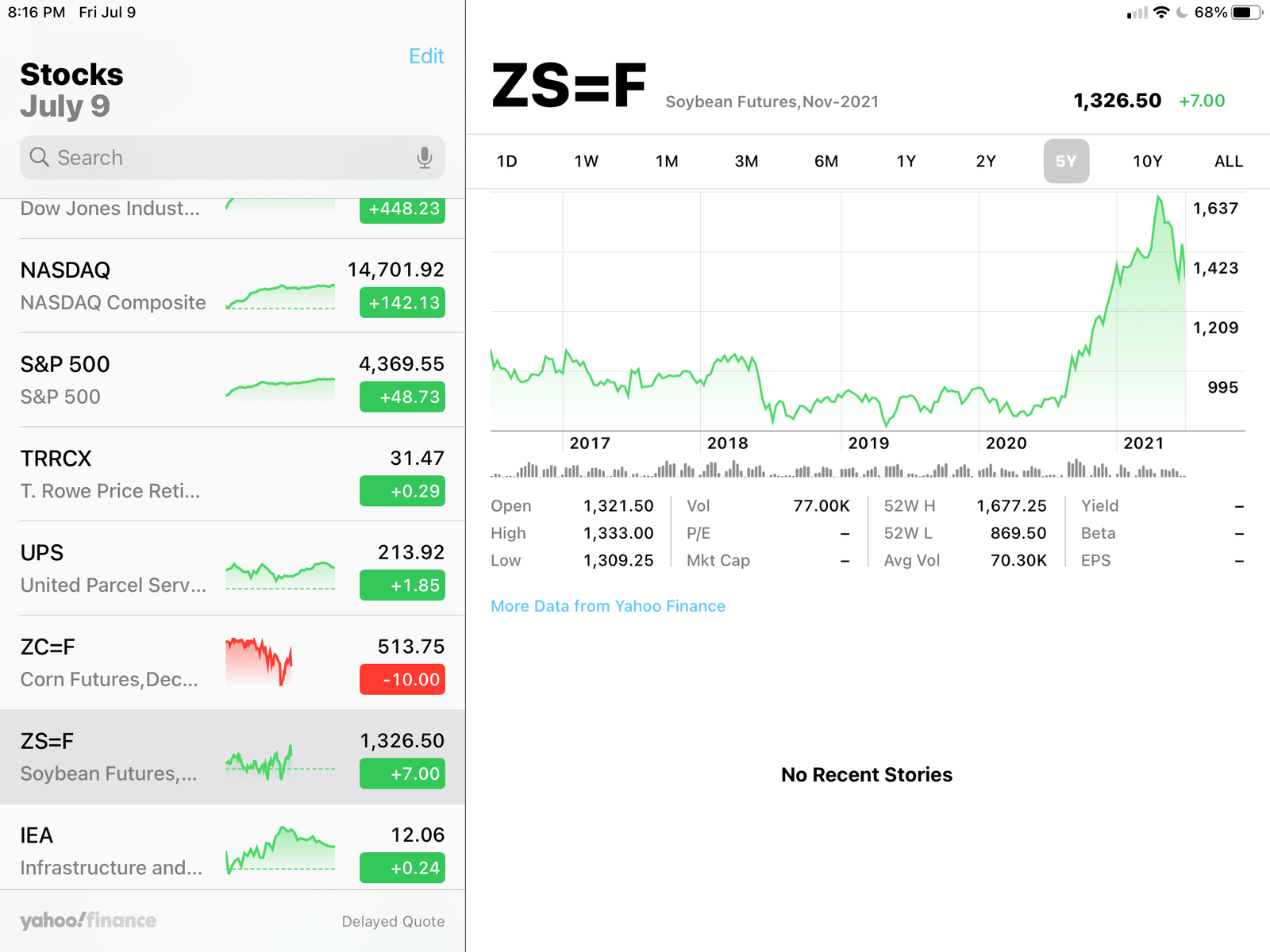The height and width of the screenshot is (952, 1270).
Task: Tap the microphone dictation icon in search
Action: [425, 158]
